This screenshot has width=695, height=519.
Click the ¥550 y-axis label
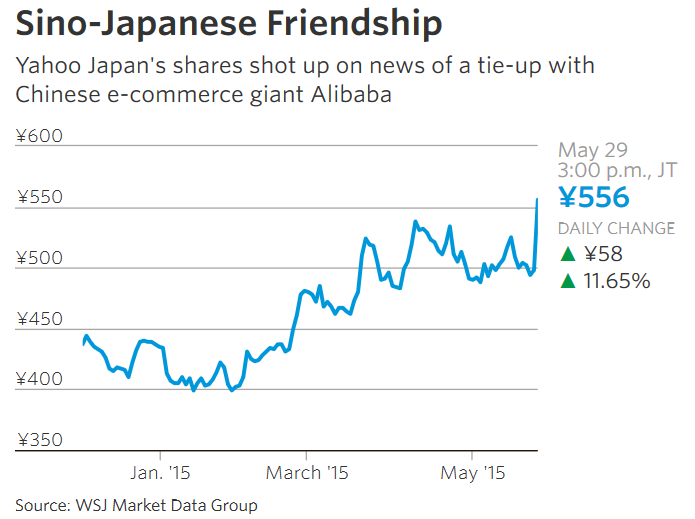click(x=39, y=197)
